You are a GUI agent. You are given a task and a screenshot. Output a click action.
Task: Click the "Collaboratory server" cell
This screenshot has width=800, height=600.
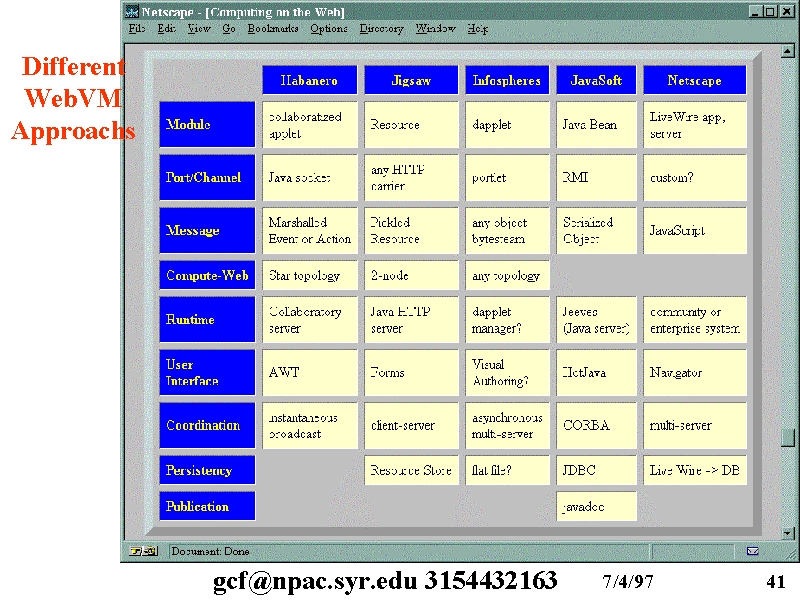(310, 319)
